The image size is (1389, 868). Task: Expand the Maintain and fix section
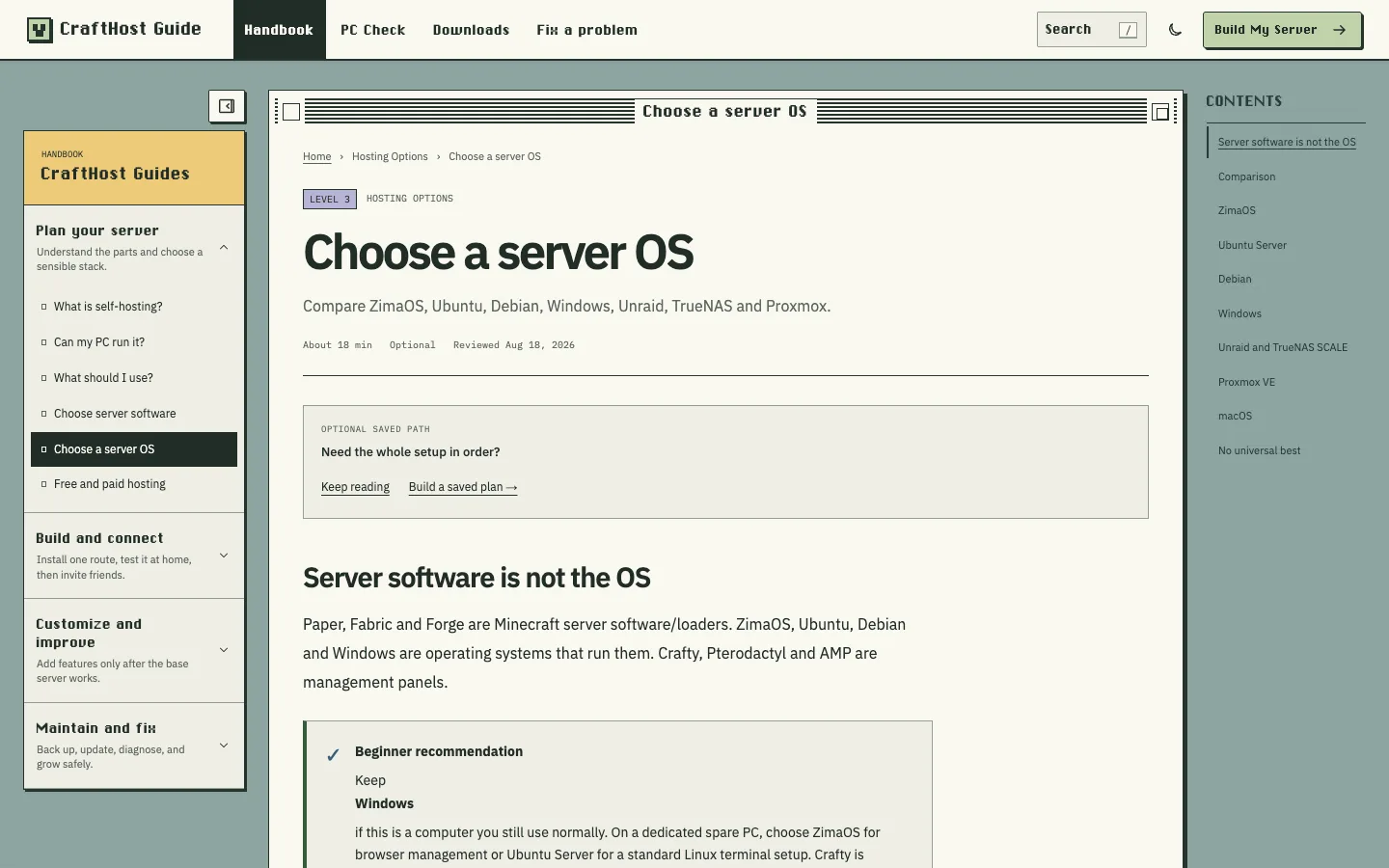[x=134, y=746]
